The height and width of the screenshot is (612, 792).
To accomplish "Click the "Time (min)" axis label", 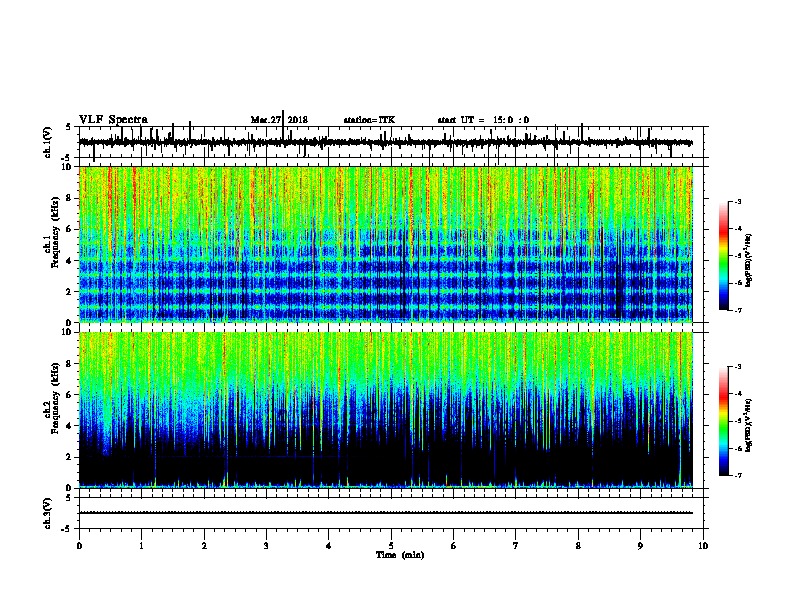I will (x=400, y=555).
